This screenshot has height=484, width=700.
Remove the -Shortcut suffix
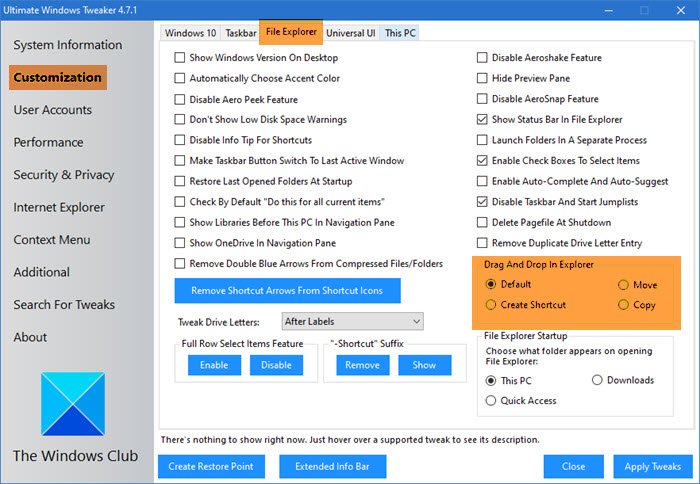coord(362,365)
